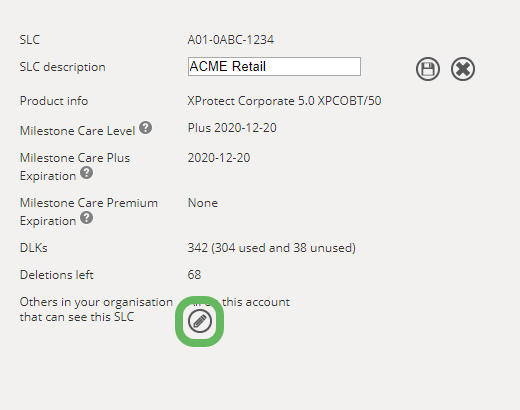Edit who can see this SLC with pencil icon
Viewport: 520px width, 410px height.
click(x=200, y=321)
